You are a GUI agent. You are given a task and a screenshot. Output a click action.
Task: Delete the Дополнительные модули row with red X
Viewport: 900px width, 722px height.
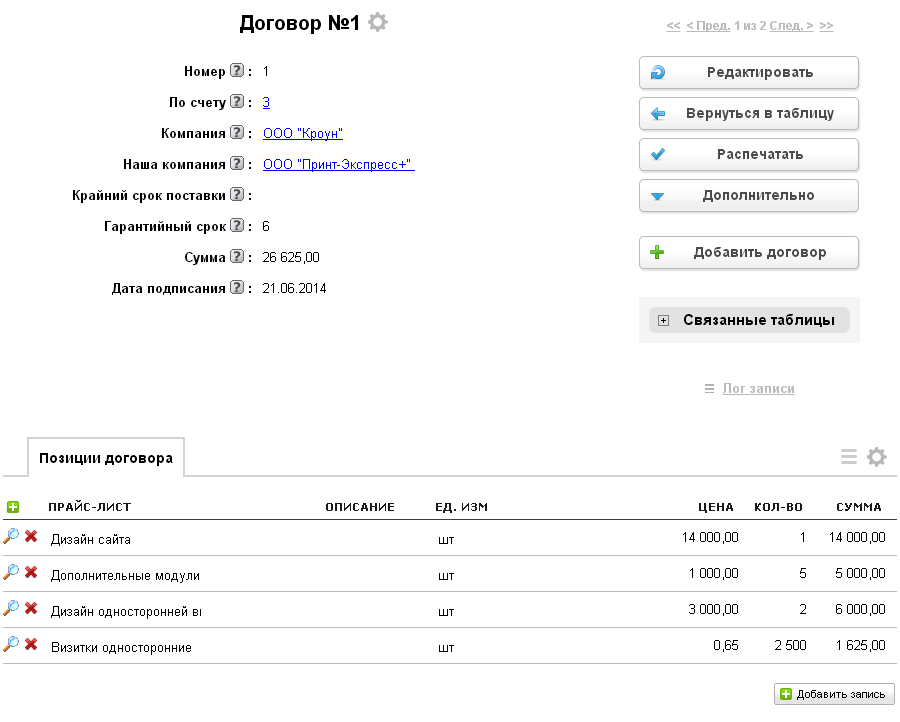[31, 573]
